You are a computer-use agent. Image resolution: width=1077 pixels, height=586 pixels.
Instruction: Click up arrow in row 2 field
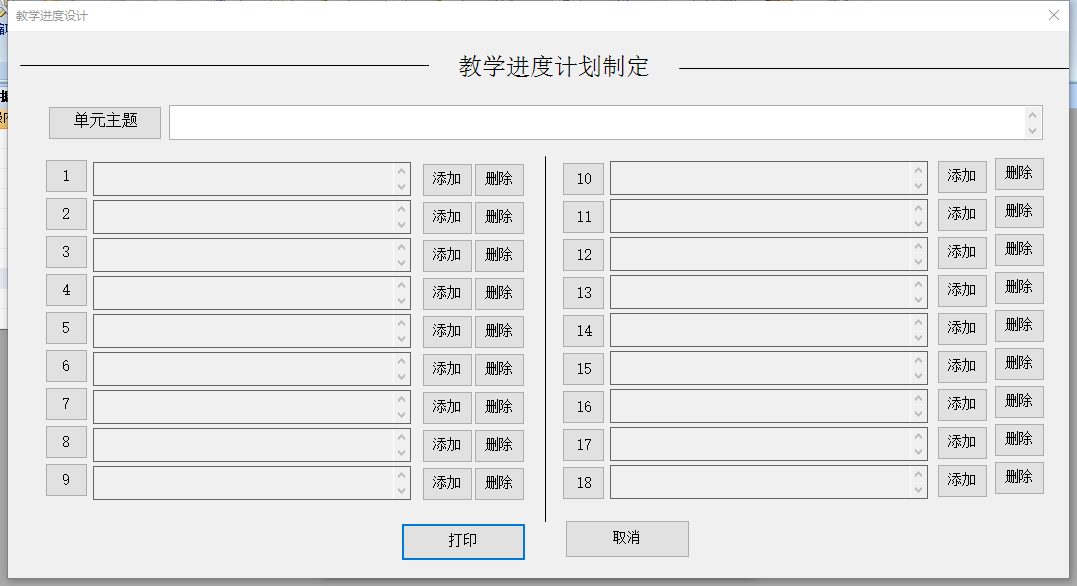coord(402,208)
